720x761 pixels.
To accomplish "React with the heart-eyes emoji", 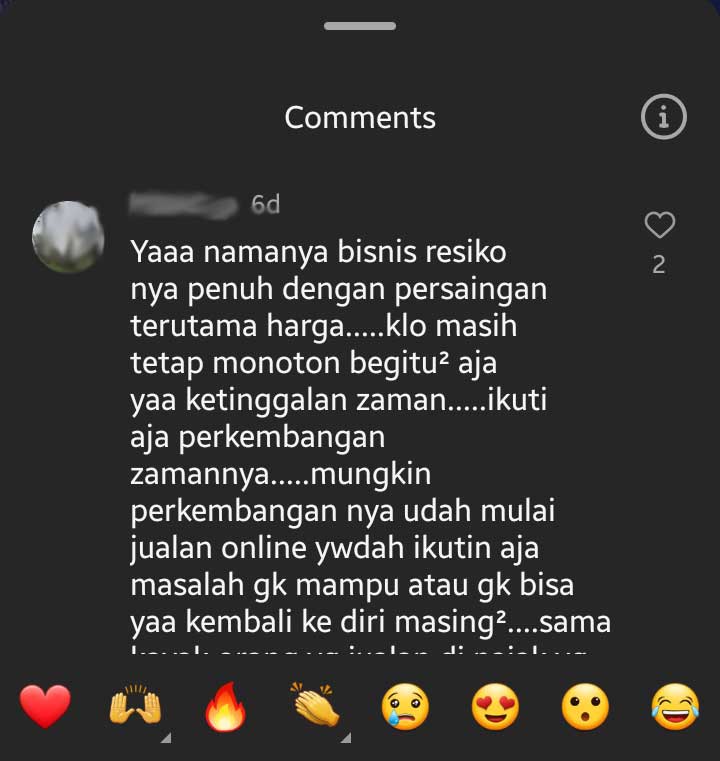I will (495, 707).
